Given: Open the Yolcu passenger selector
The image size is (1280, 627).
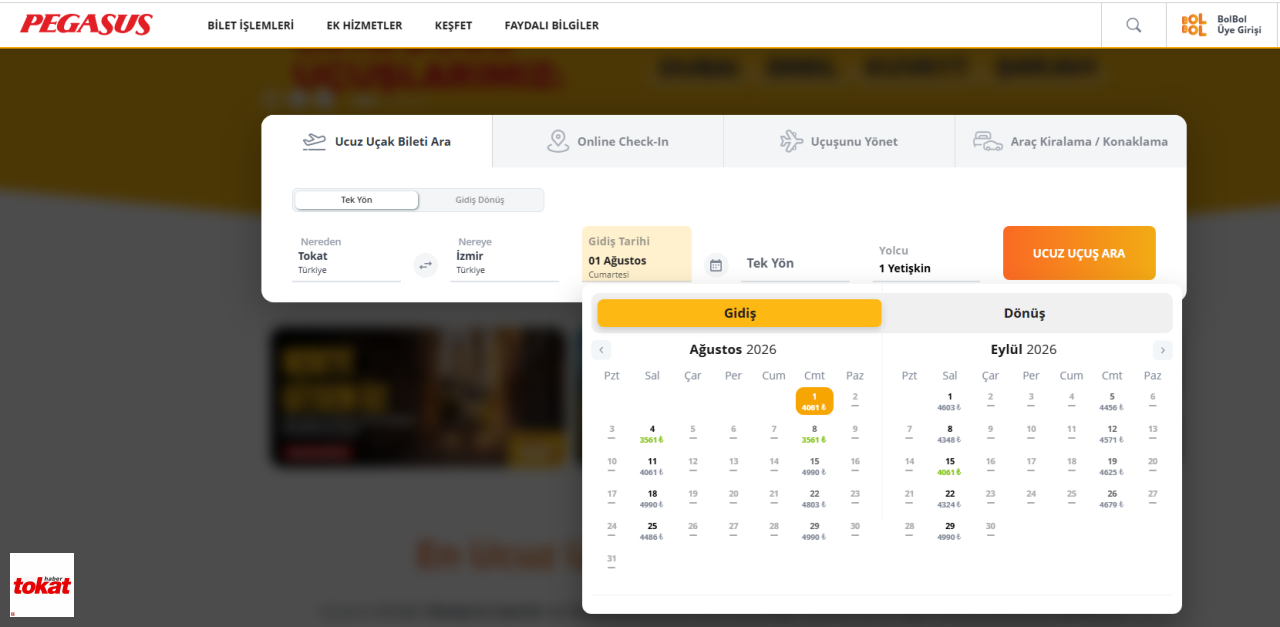Looking at the screenshot, I should click(x=926, y=260).
